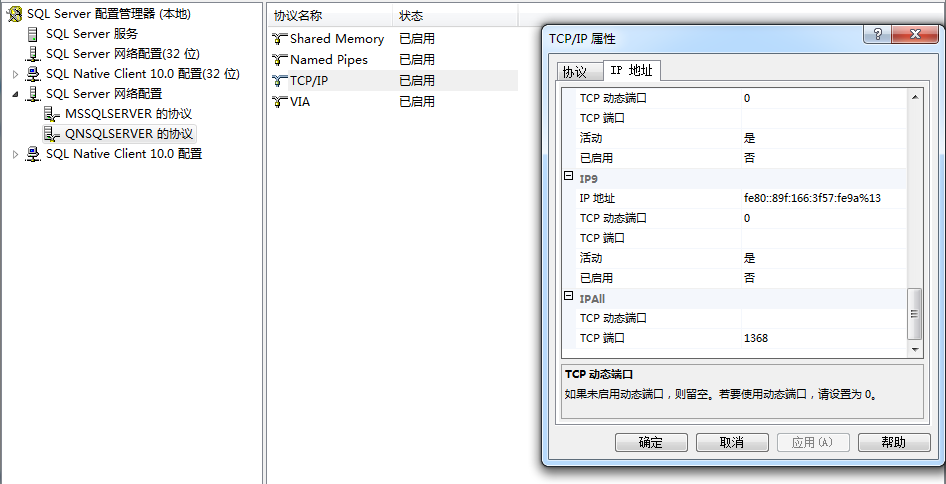Click the VIA protocol icon
The width and height of the screenshot is (946, 484).
point(280,102)
